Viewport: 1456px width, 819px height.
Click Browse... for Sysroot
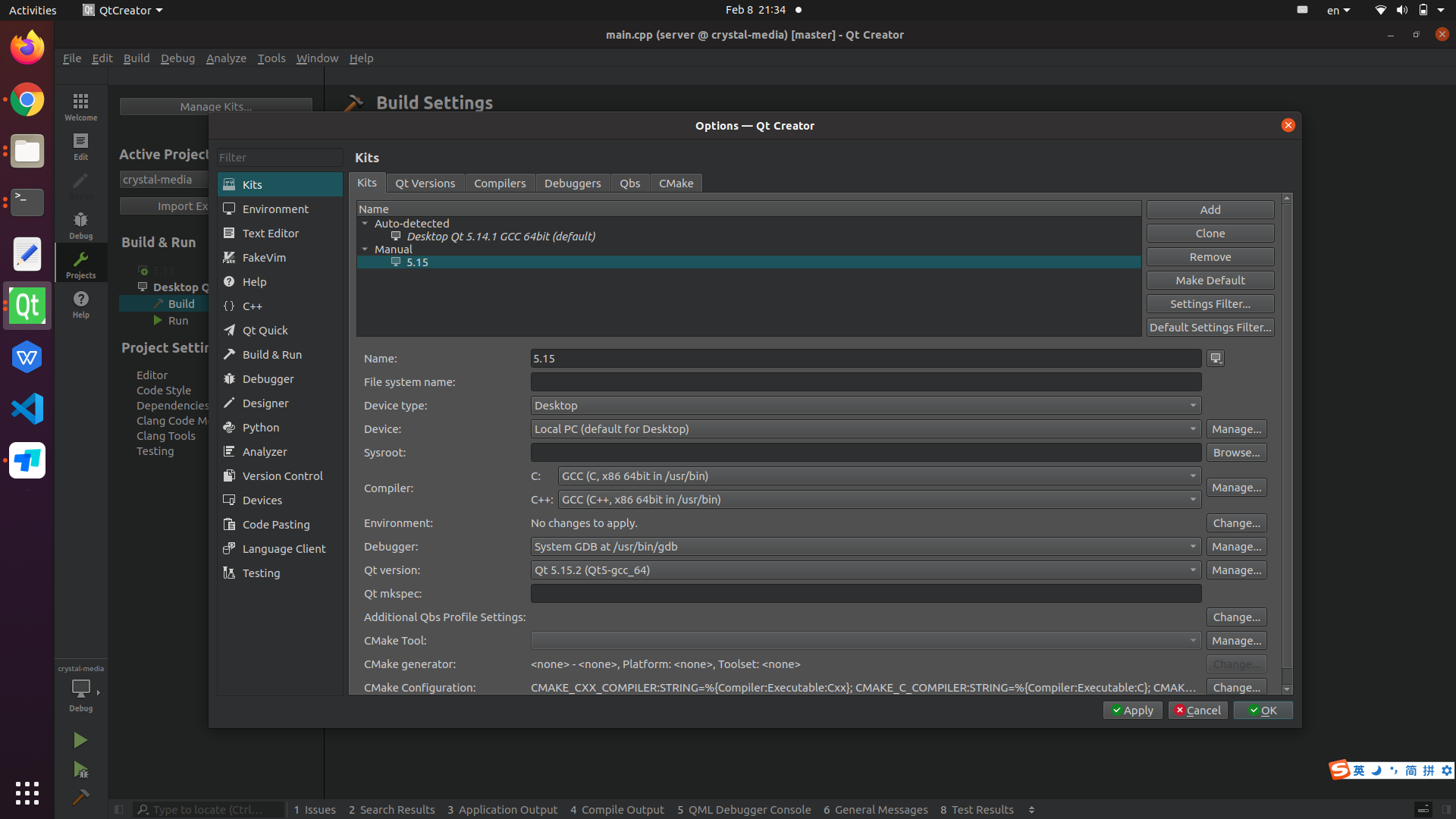1236,453
